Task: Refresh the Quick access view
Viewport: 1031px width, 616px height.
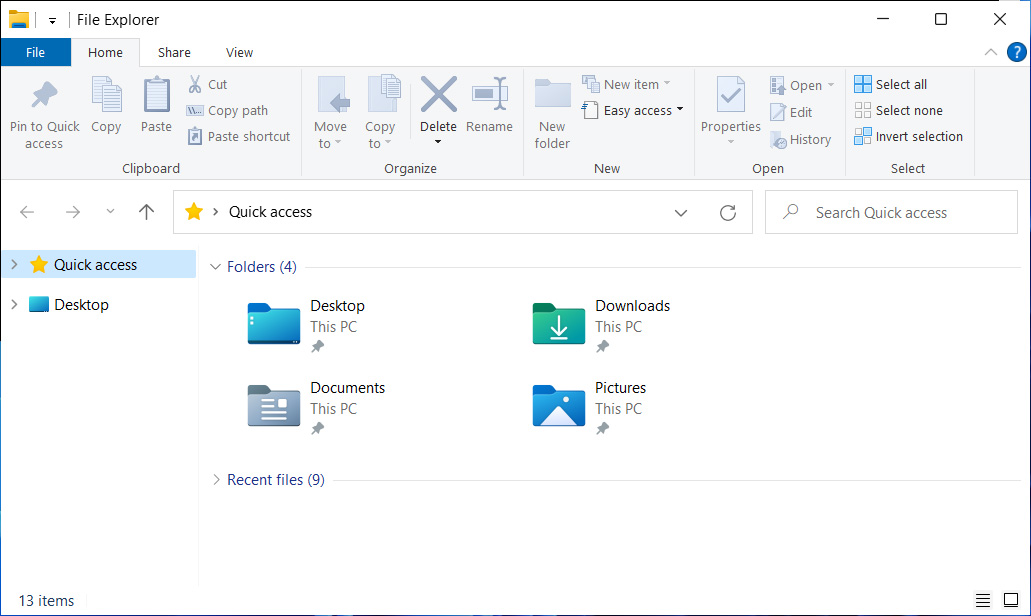Action: (728, 212)
